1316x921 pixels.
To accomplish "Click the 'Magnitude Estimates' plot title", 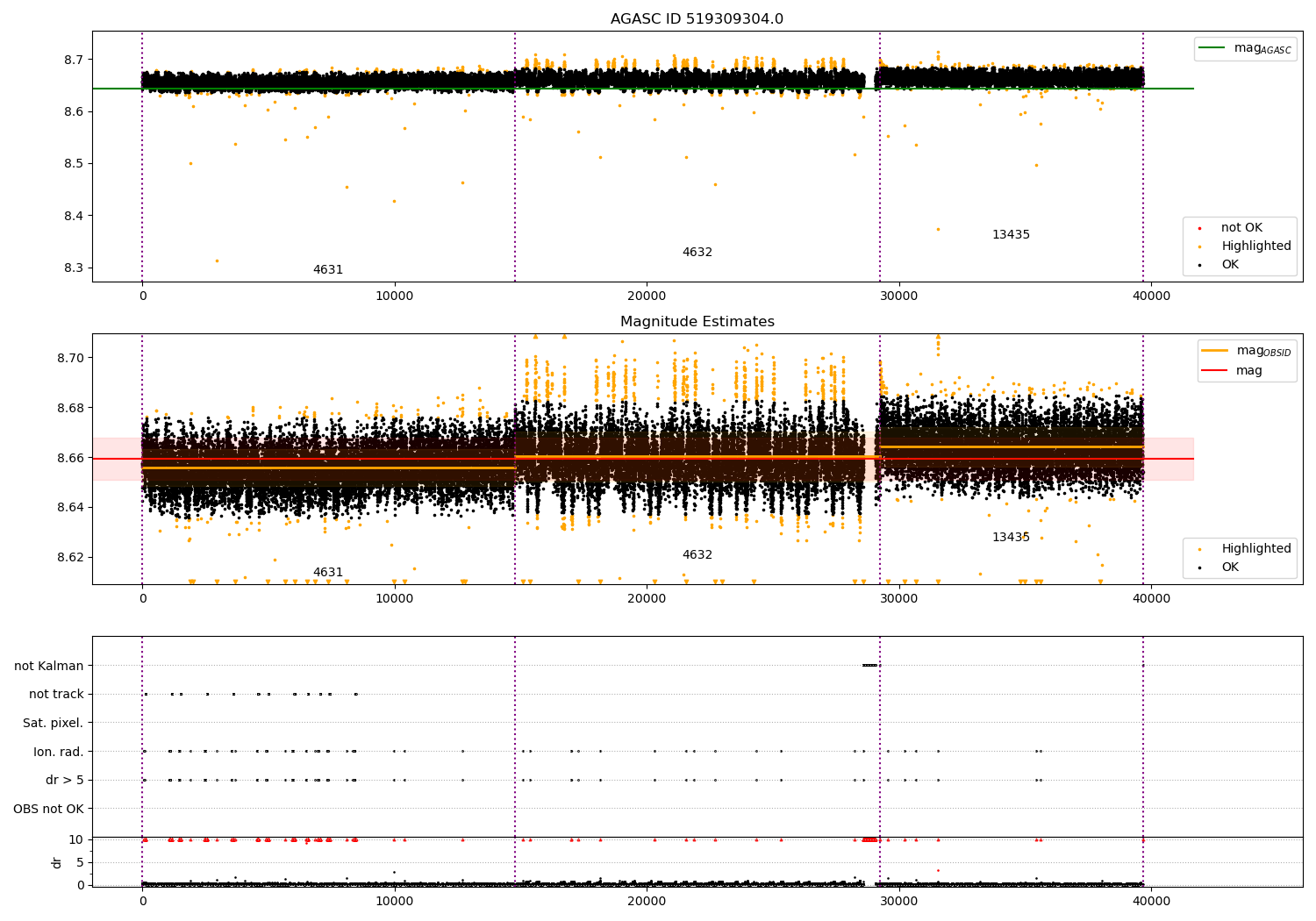I will click(x=697, y=322).
